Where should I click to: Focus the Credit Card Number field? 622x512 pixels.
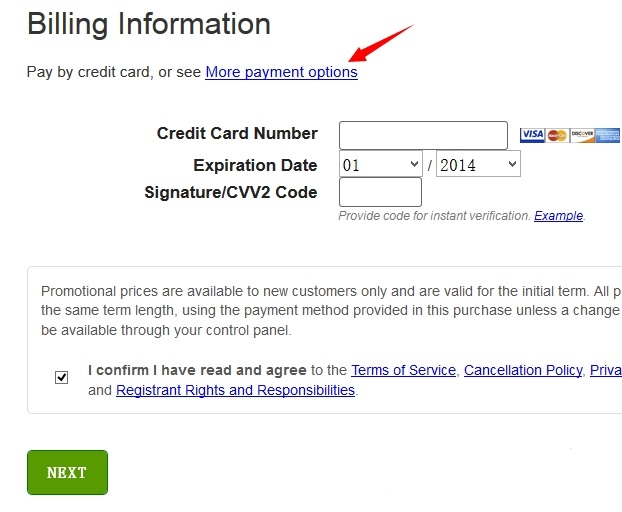coord(423,135)
